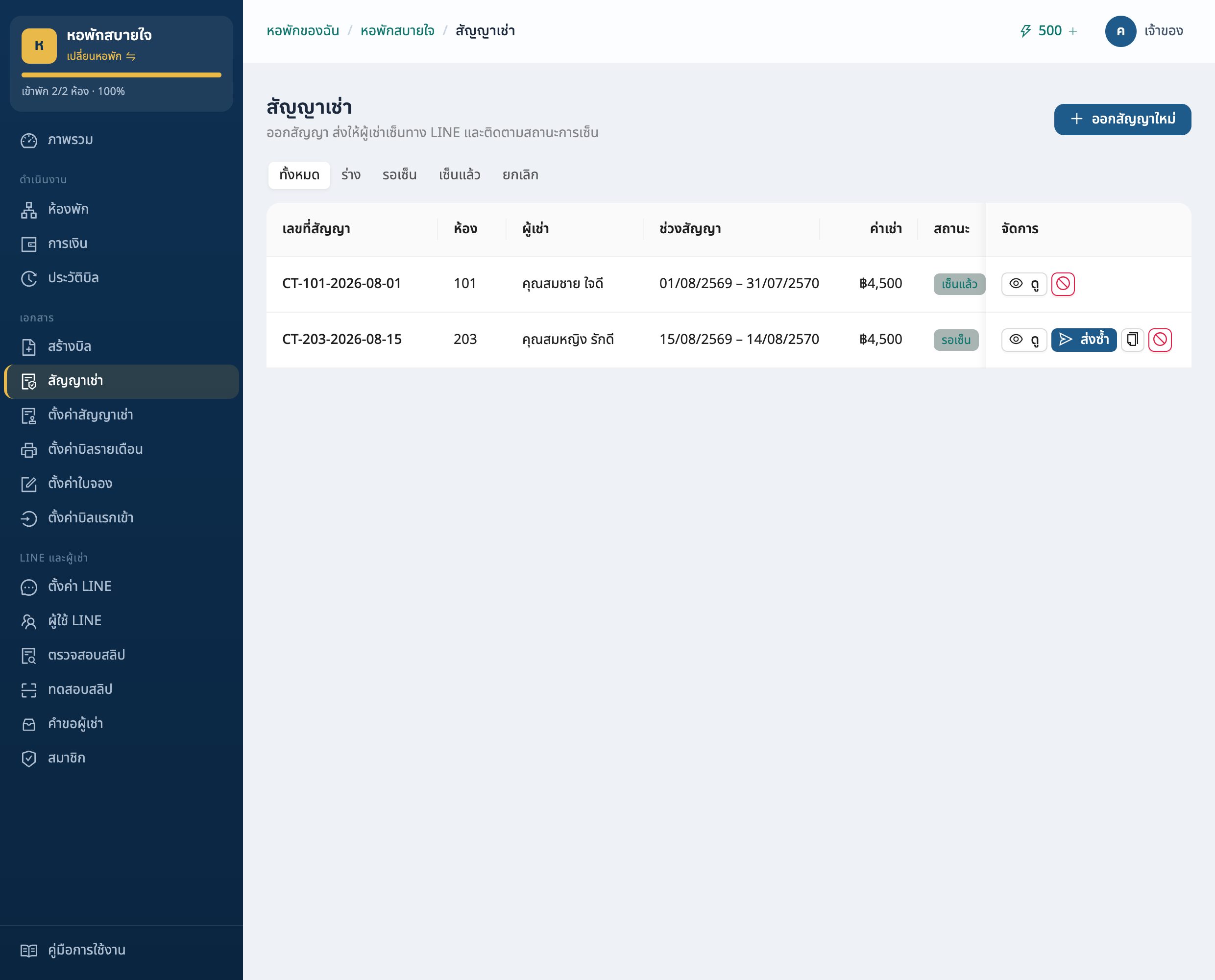Image resolution: width=1215 pixels, height=980 pixels.
Task: Click 500 credits balance
Action: pyautogui.click(x=1049, y=31)
